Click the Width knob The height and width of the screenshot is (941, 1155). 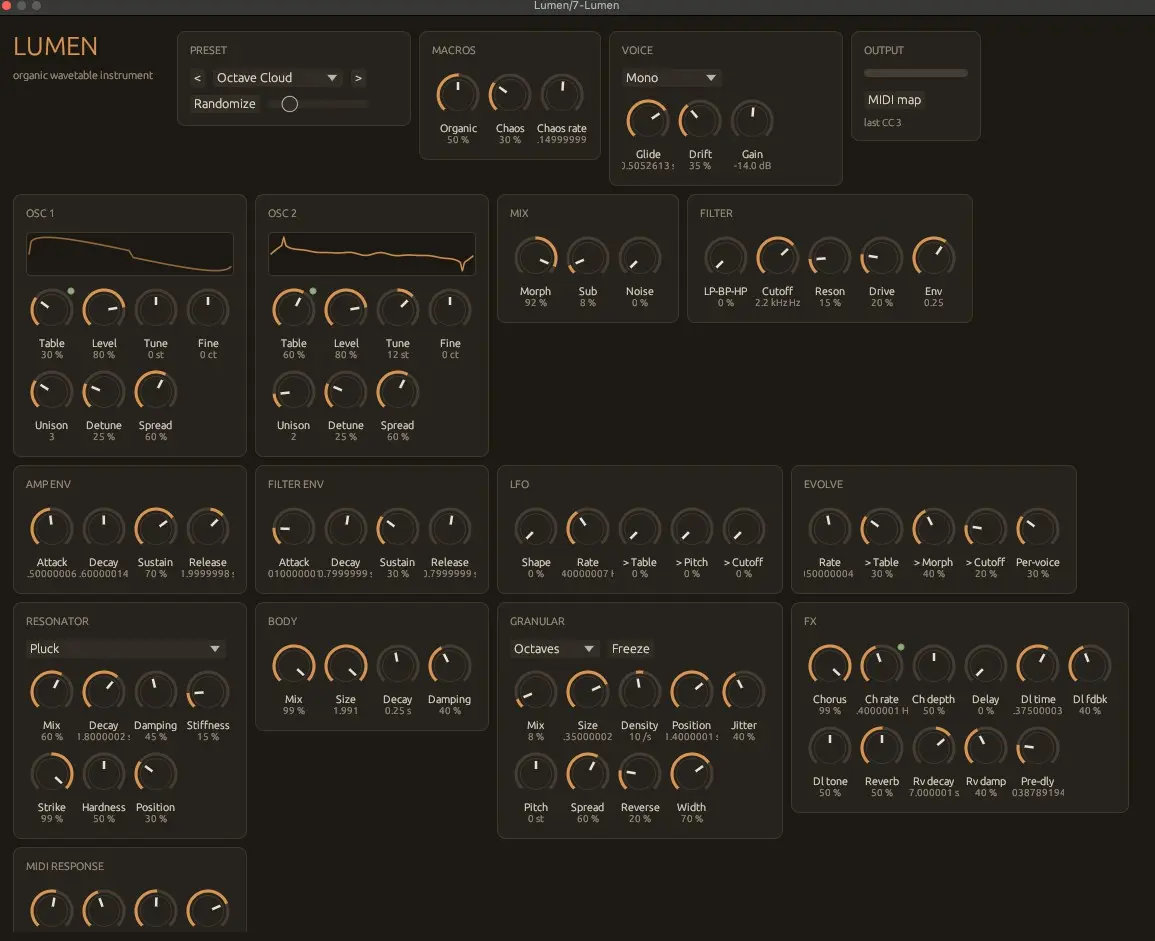coord(692,773)
